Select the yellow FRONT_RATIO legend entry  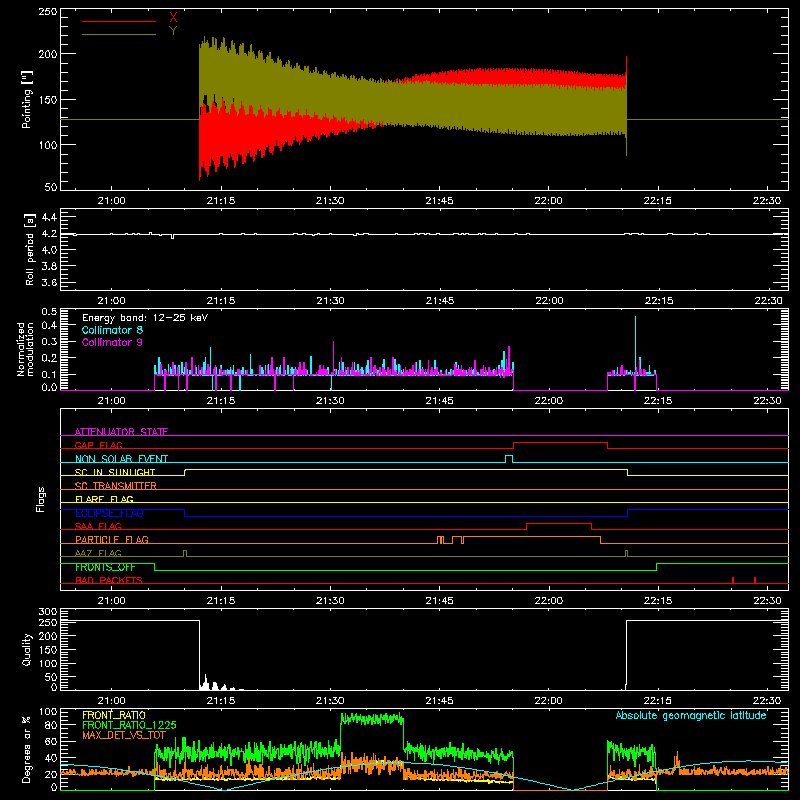(114, 715)
